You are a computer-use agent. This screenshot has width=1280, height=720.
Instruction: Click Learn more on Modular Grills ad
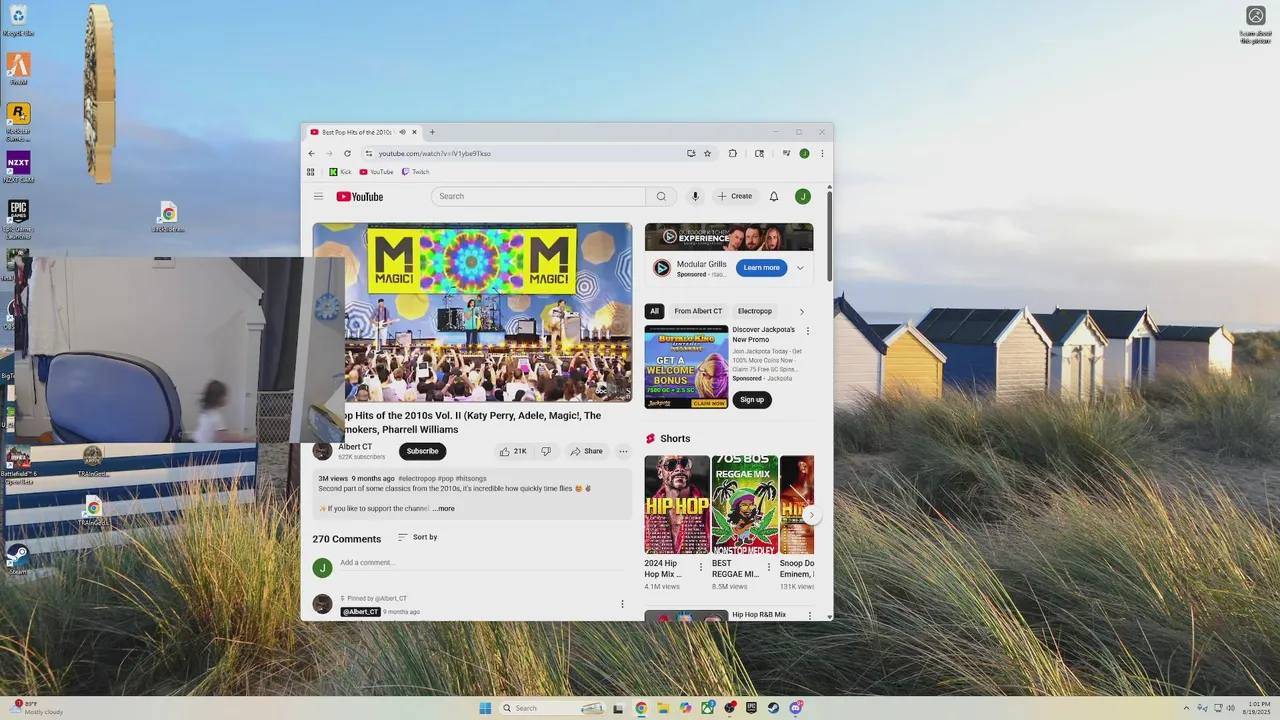pyautogui.click(x=761, y=268)
